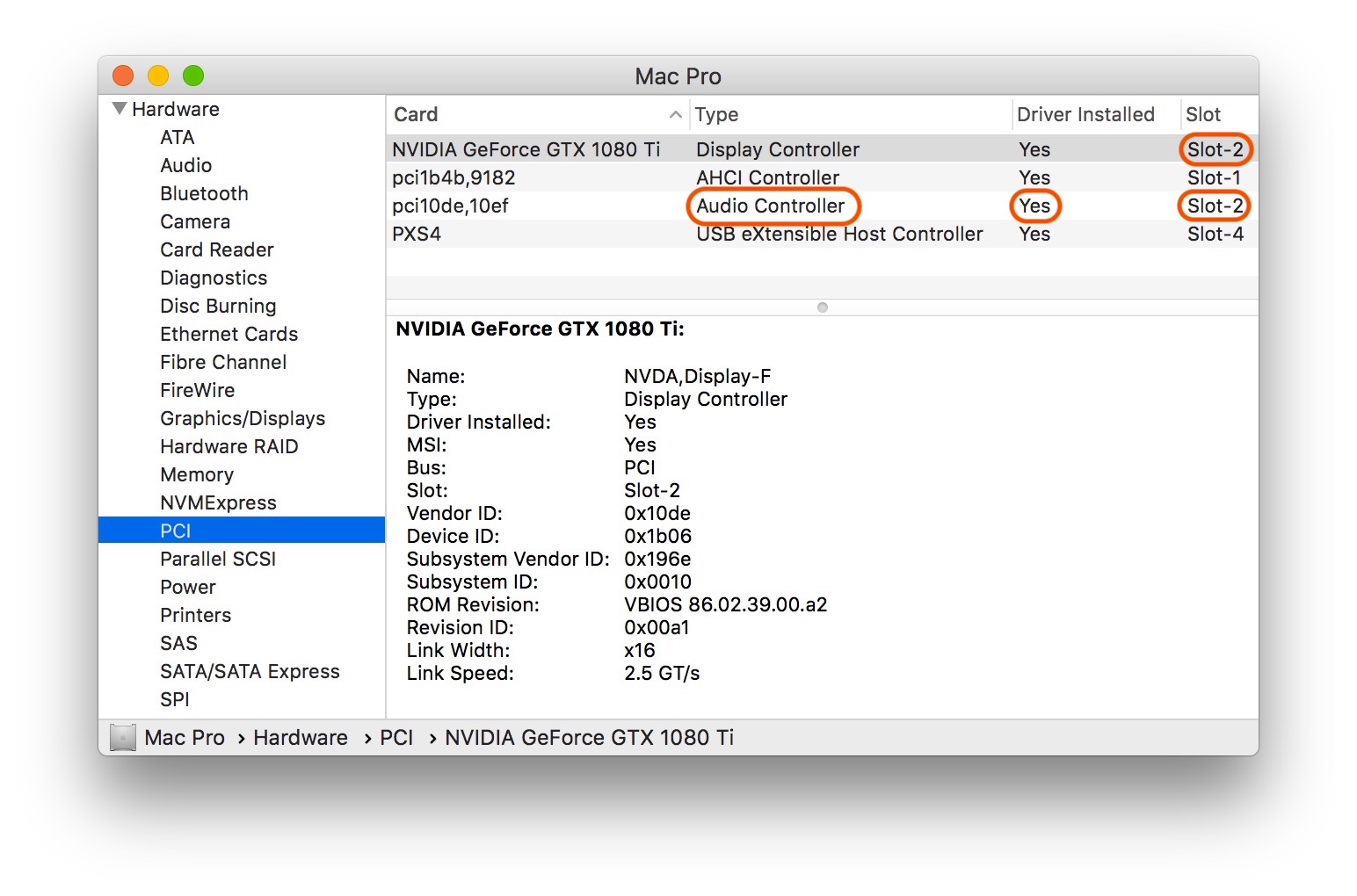Select the pci10de,10ef card row
This screenshot has width=1357, height=896.
coord(823,206)
